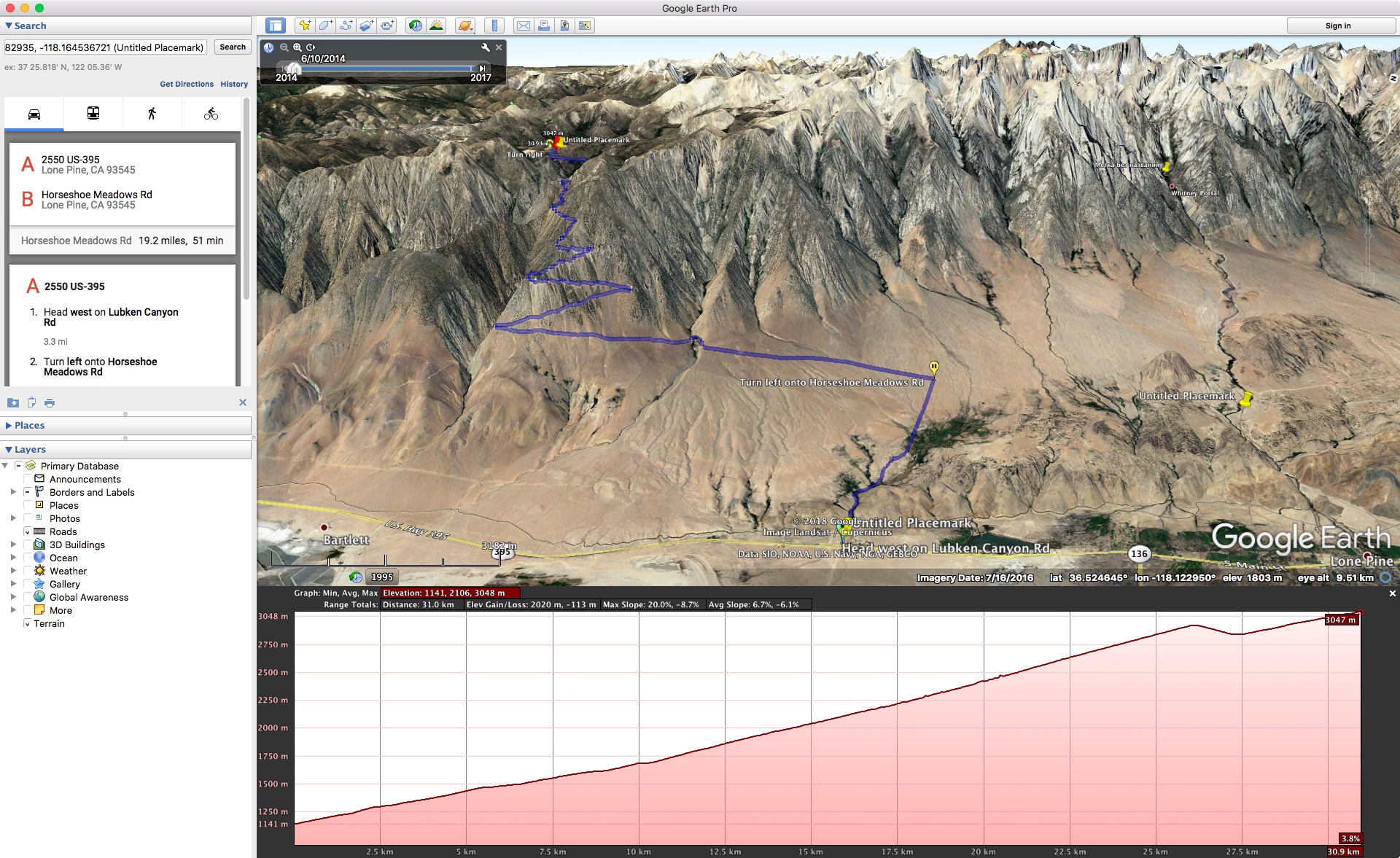Enable the 3D Buildings checkbox
The height and width of the screenshot is (858, 1400).
coord(27,545)
